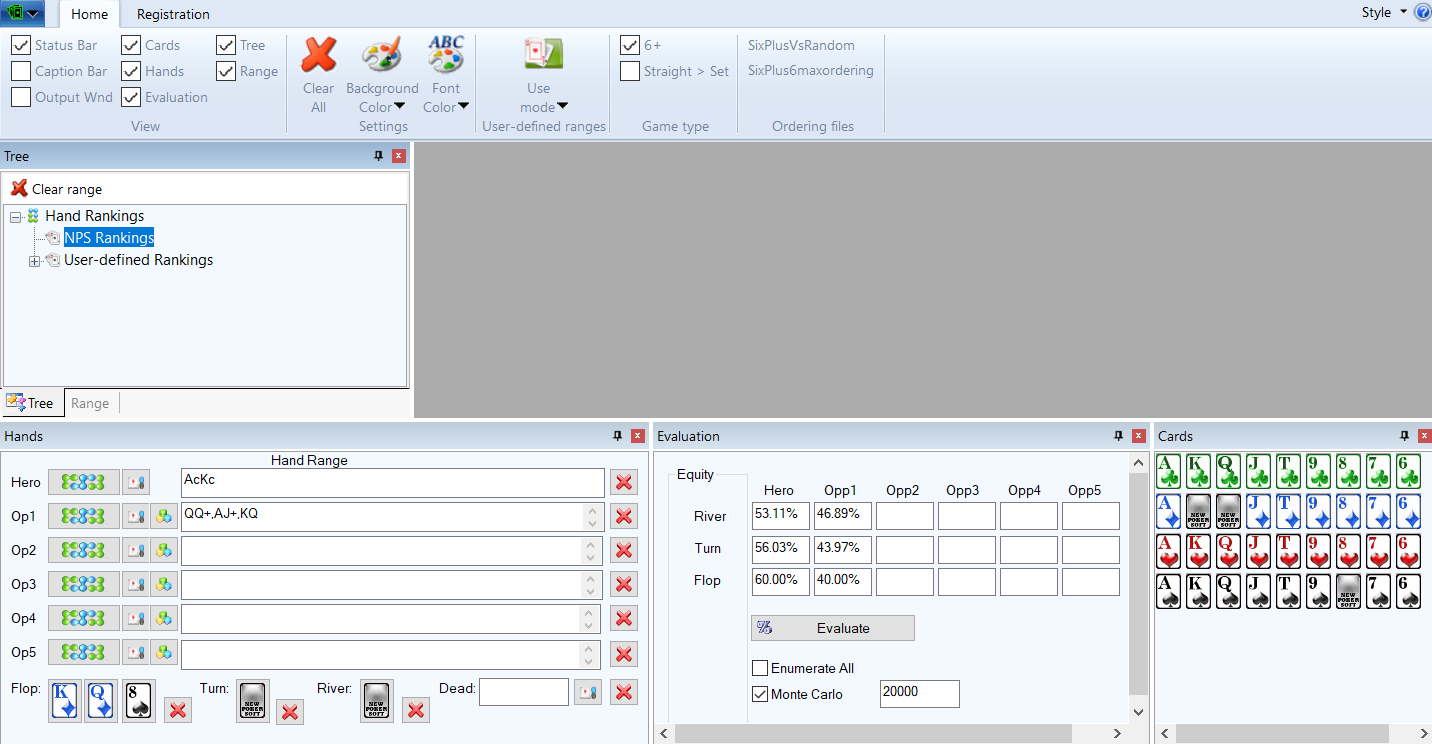
Task: Click the Font Color ABC icon
Action: click(446, 56)
